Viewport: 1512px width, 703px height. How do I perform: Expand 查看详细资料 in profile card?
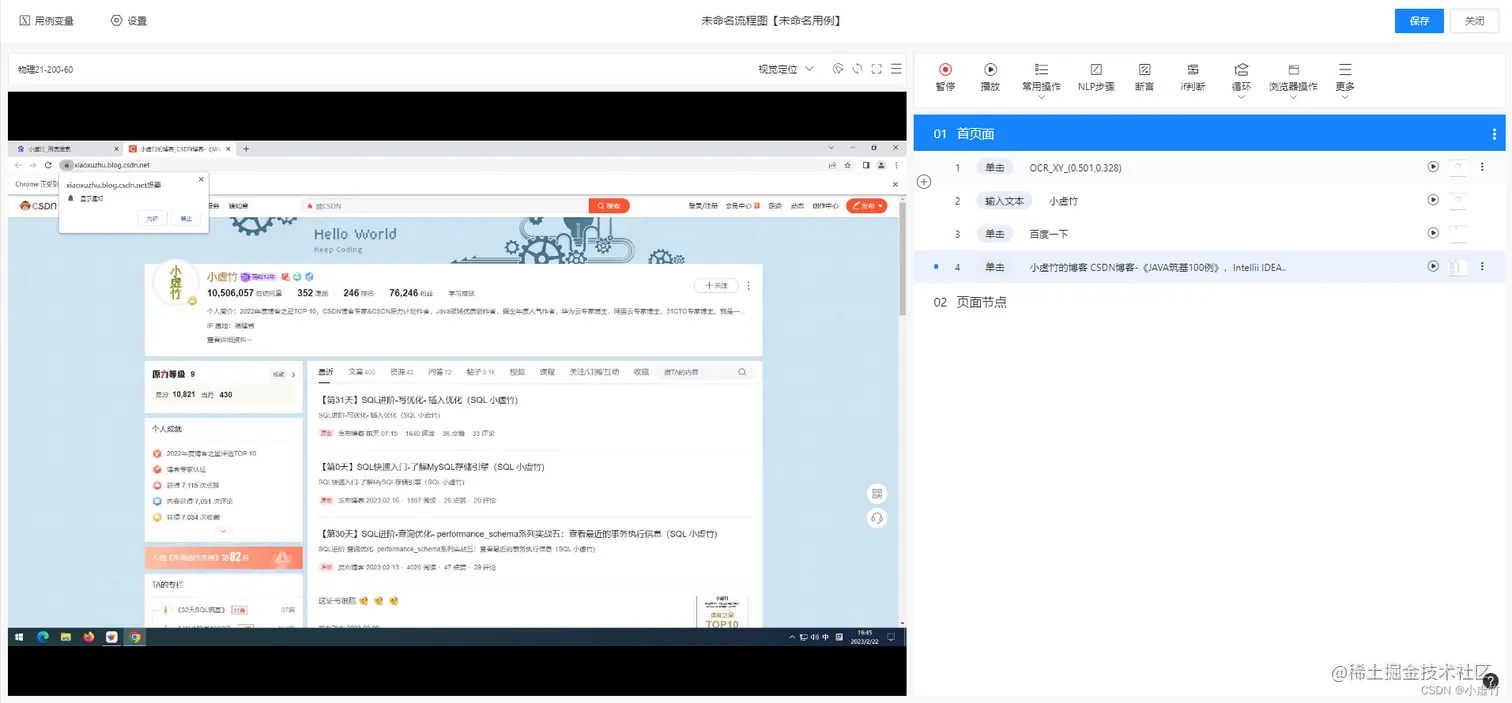[229, 340]
